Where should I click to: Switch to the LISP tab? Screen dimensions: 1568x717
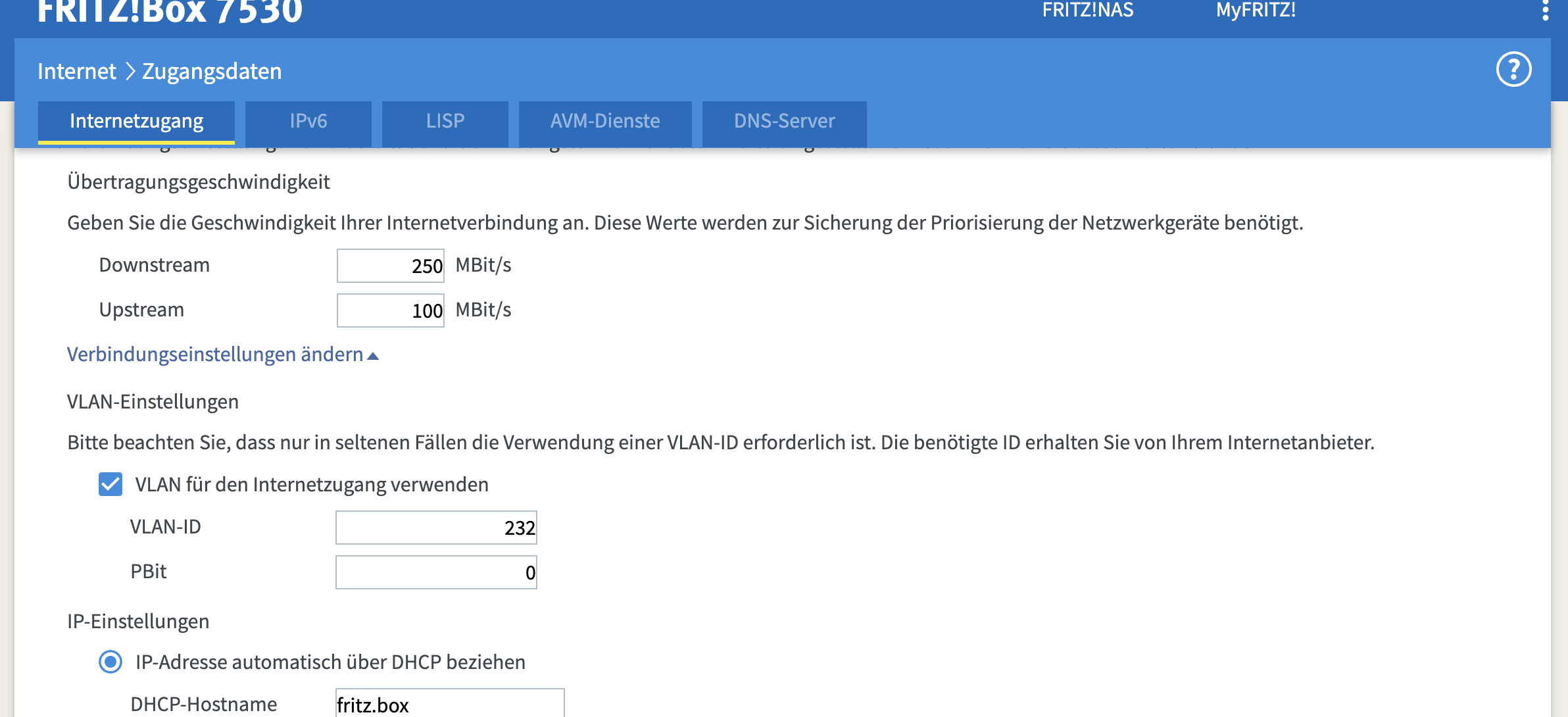[445, 122]
